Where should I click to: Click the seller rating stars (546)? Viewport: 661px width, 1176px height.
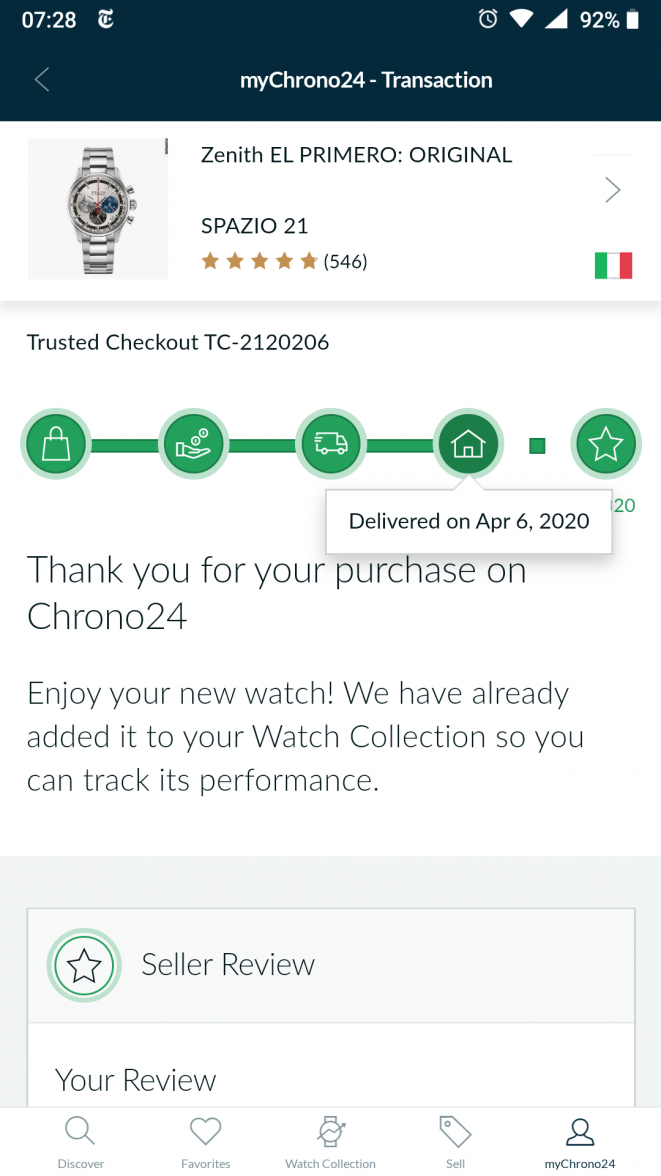click(x=284, y=262)
